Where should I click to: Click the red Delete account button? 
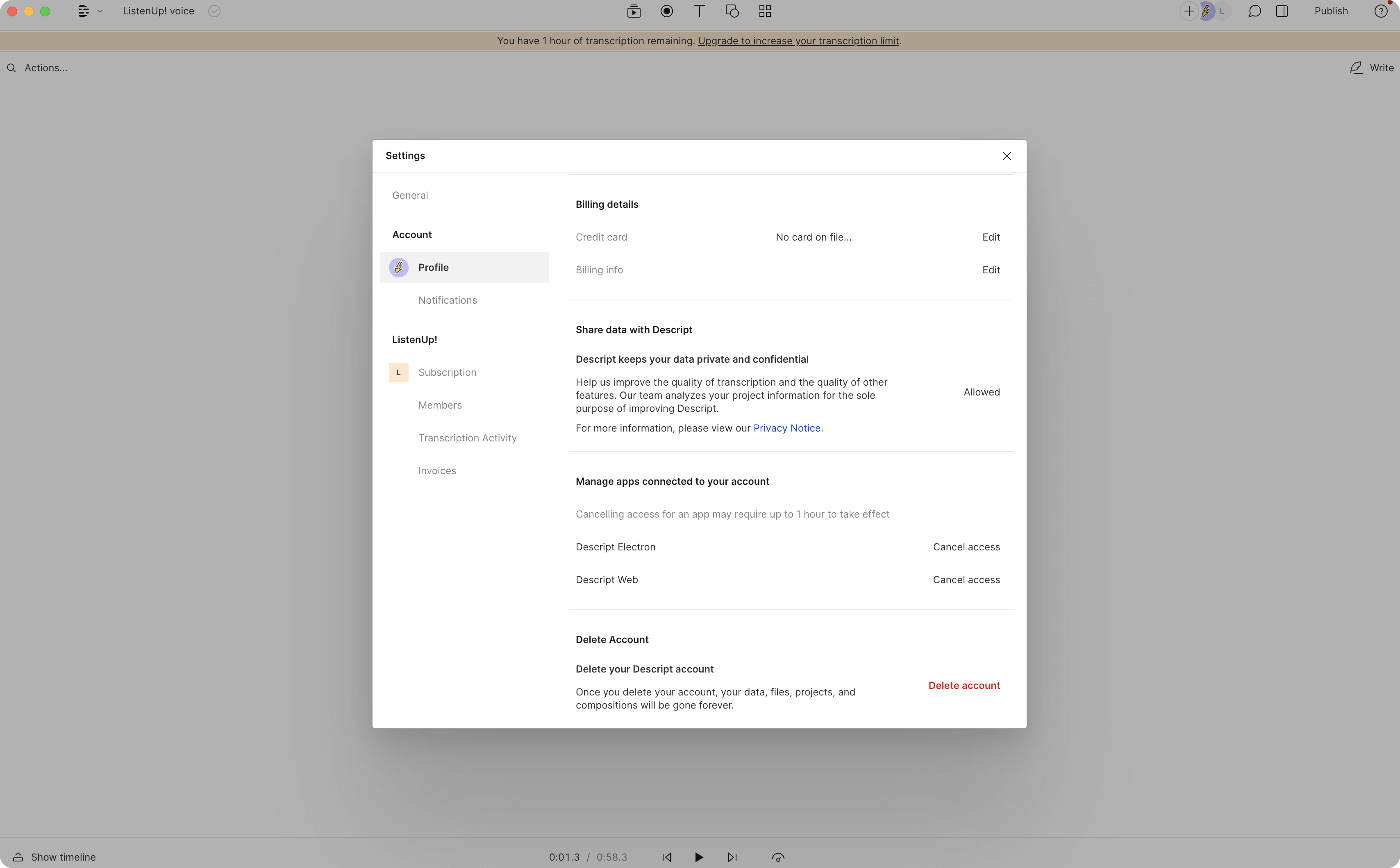click(x=964, y=686)
